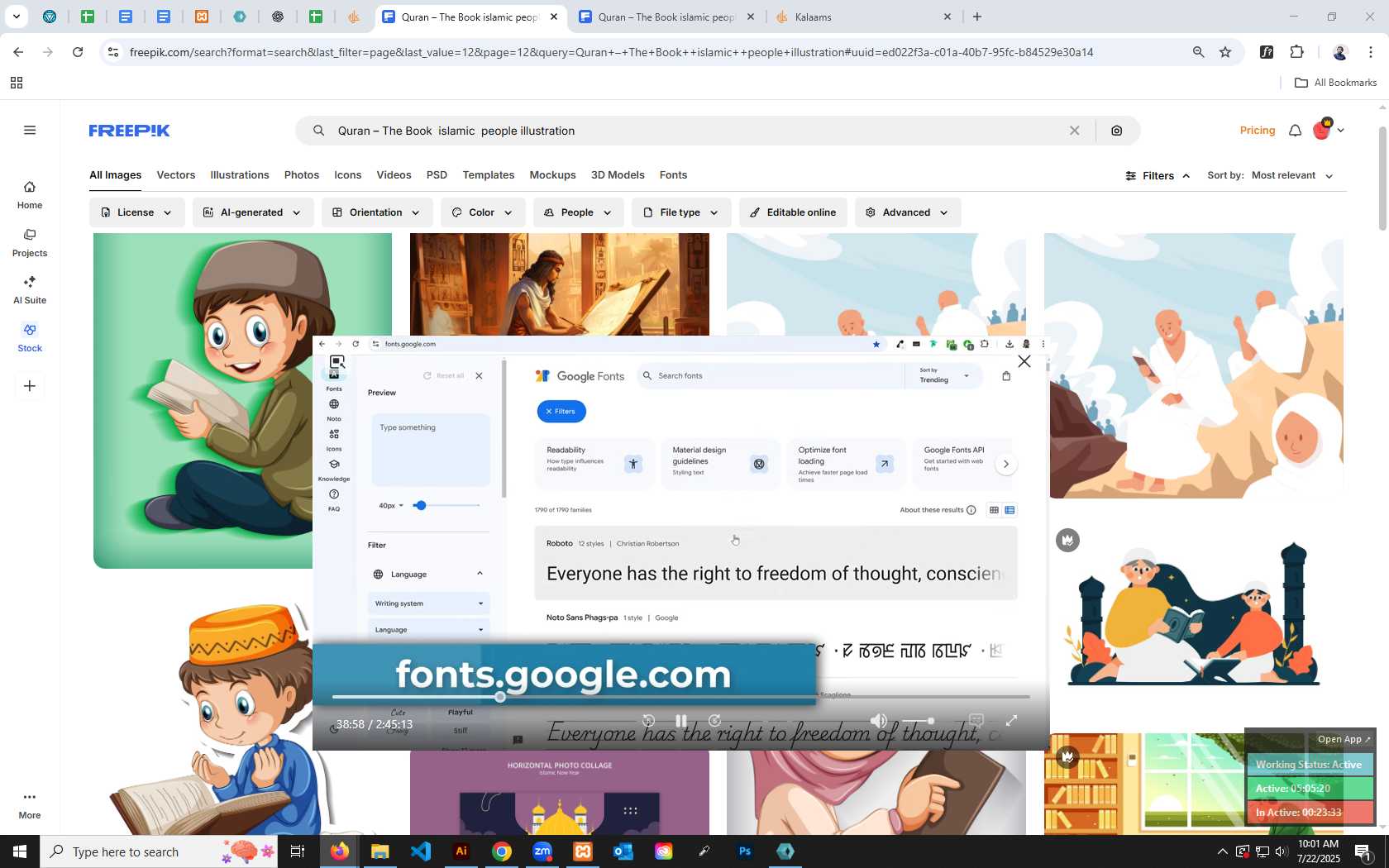
Task: Switch to the Illustrations tab
Action: click(240, 175)
